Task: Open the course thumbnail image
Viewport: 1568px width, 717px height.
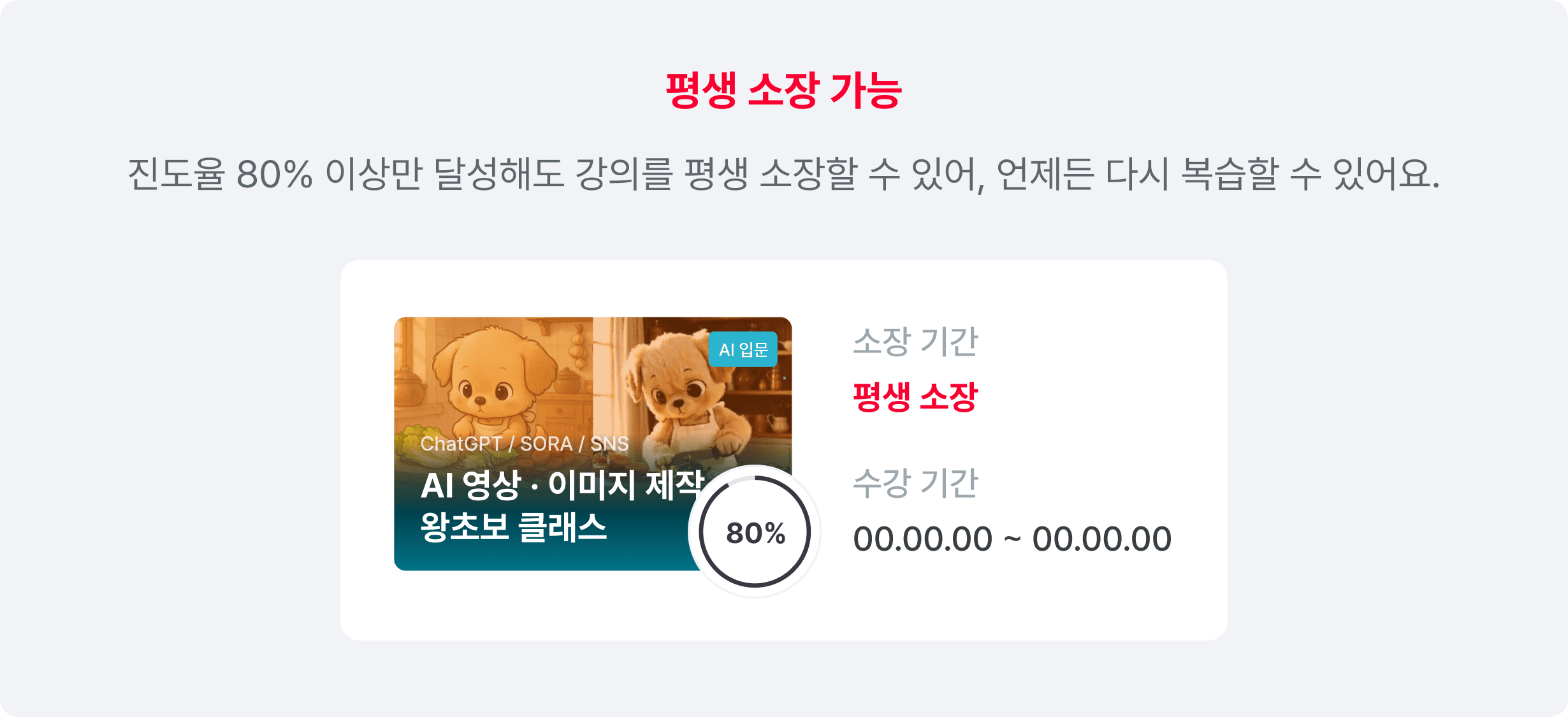Action: point(593,444)
